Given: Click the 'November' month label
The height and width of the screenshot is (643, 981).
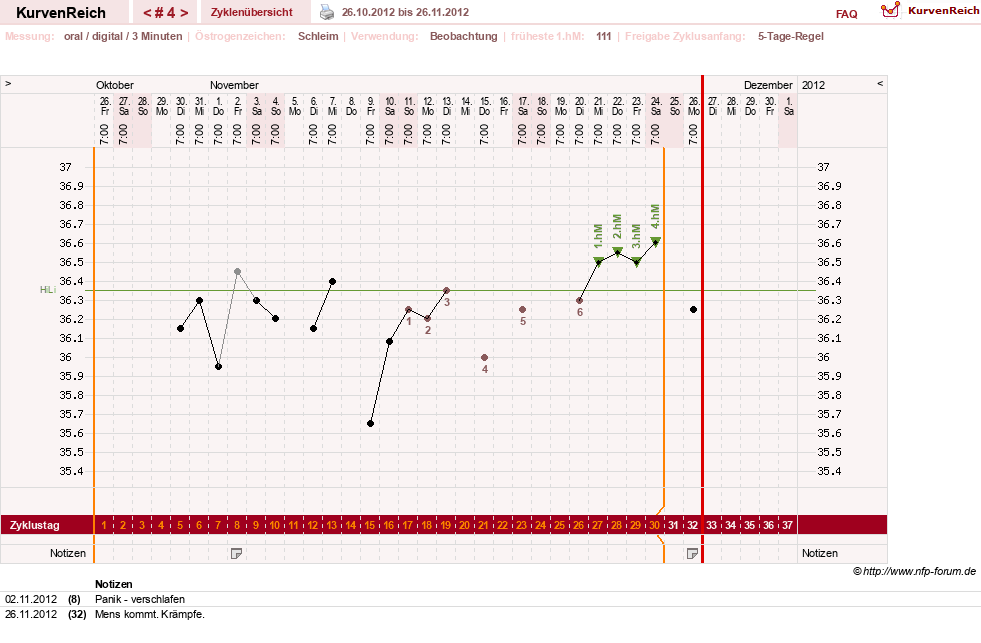Looking at the screenshot, I should [x=234, y=85].
